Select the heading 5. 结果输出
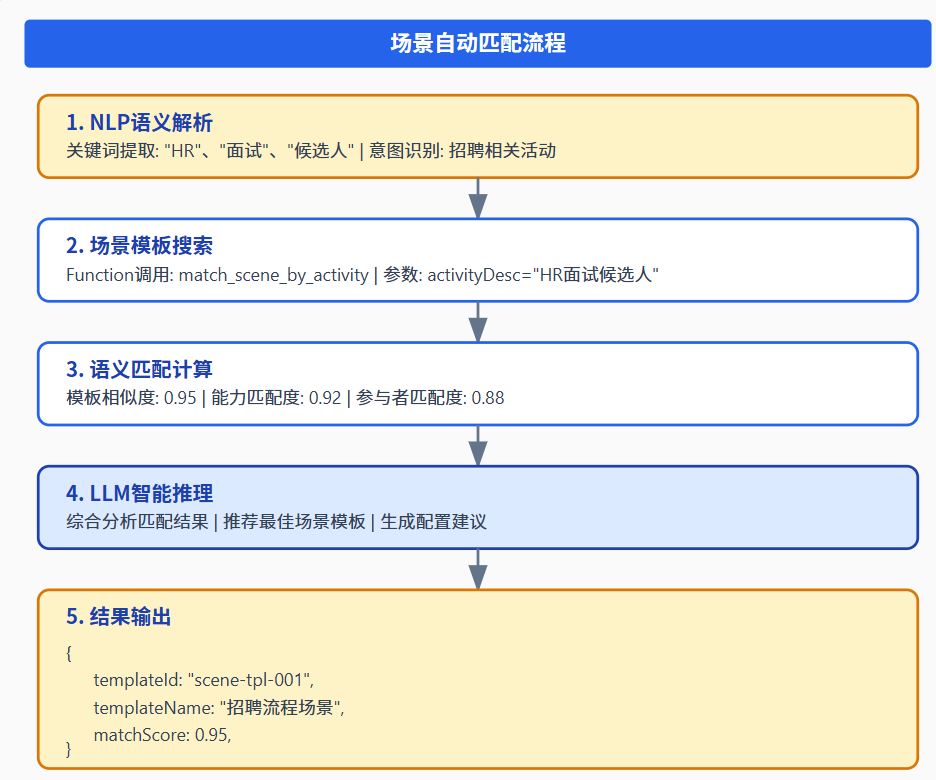 [119, 616]
